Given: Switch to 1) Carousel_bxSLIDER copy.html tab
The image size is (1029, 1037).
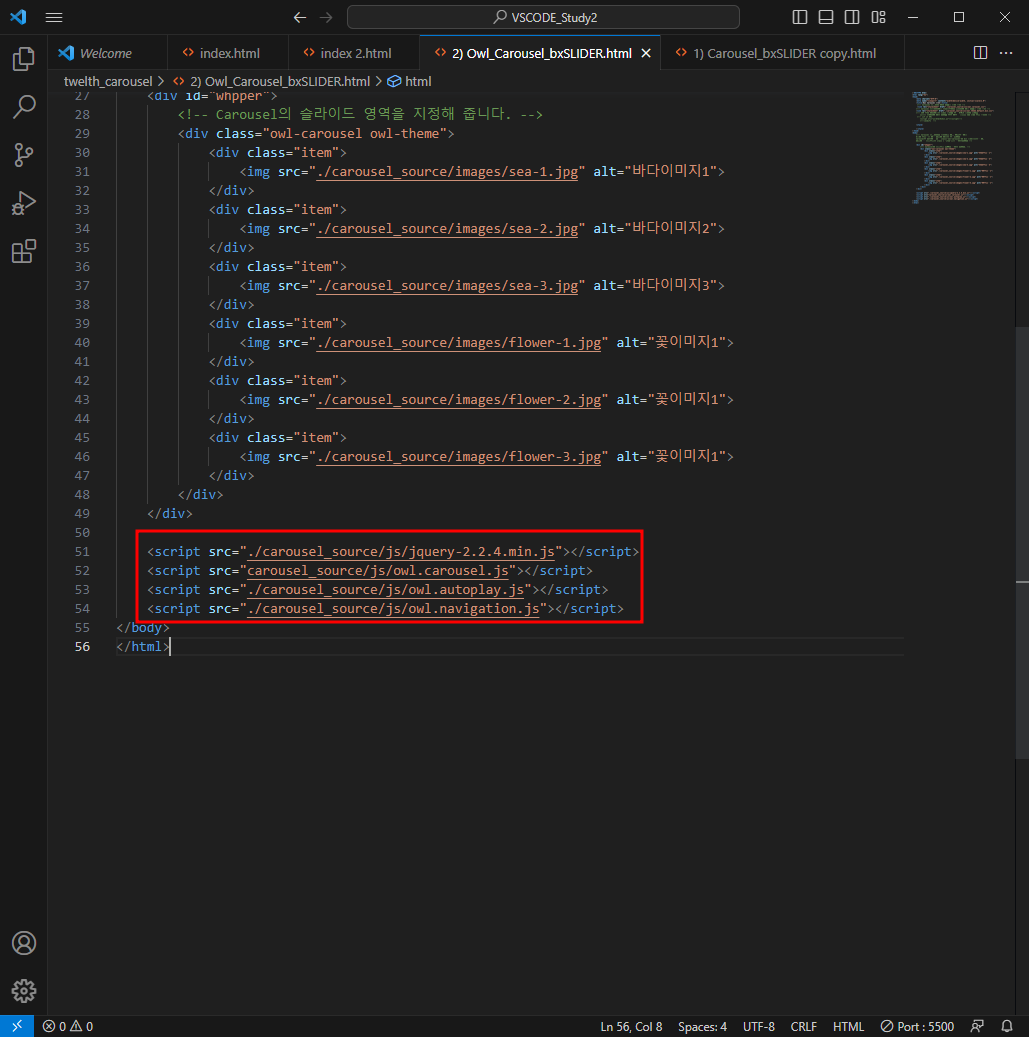Looking at the screenshot, I should [782, 53].
